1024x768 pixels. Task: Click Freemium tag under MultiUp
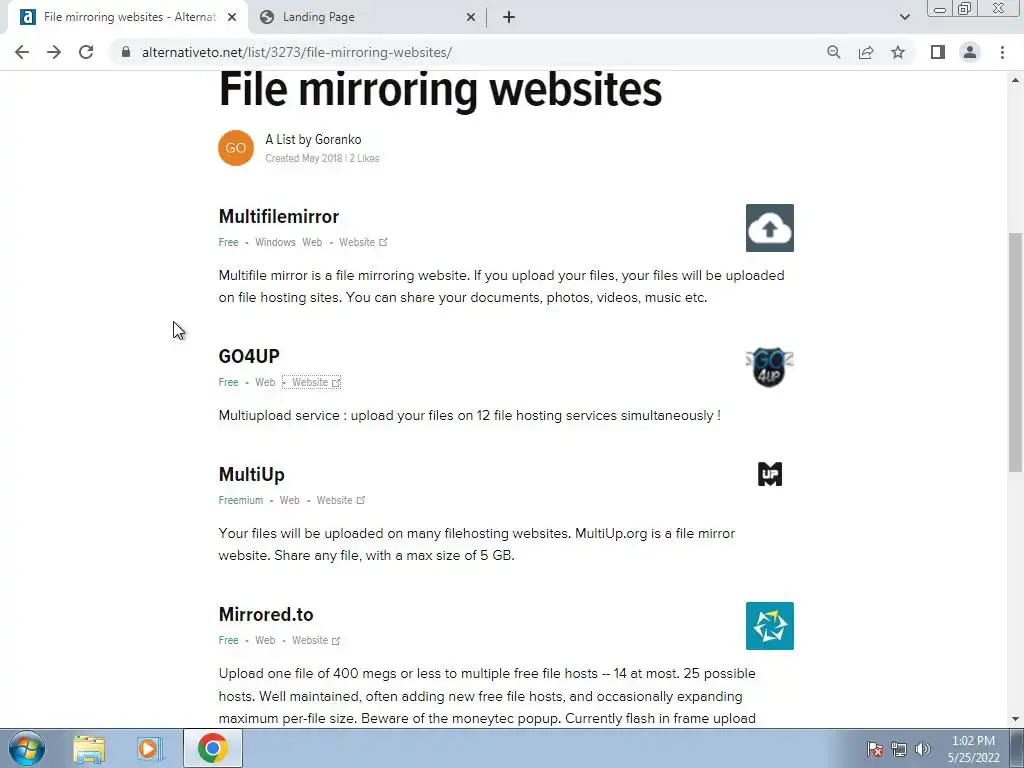tap(241, 500)
